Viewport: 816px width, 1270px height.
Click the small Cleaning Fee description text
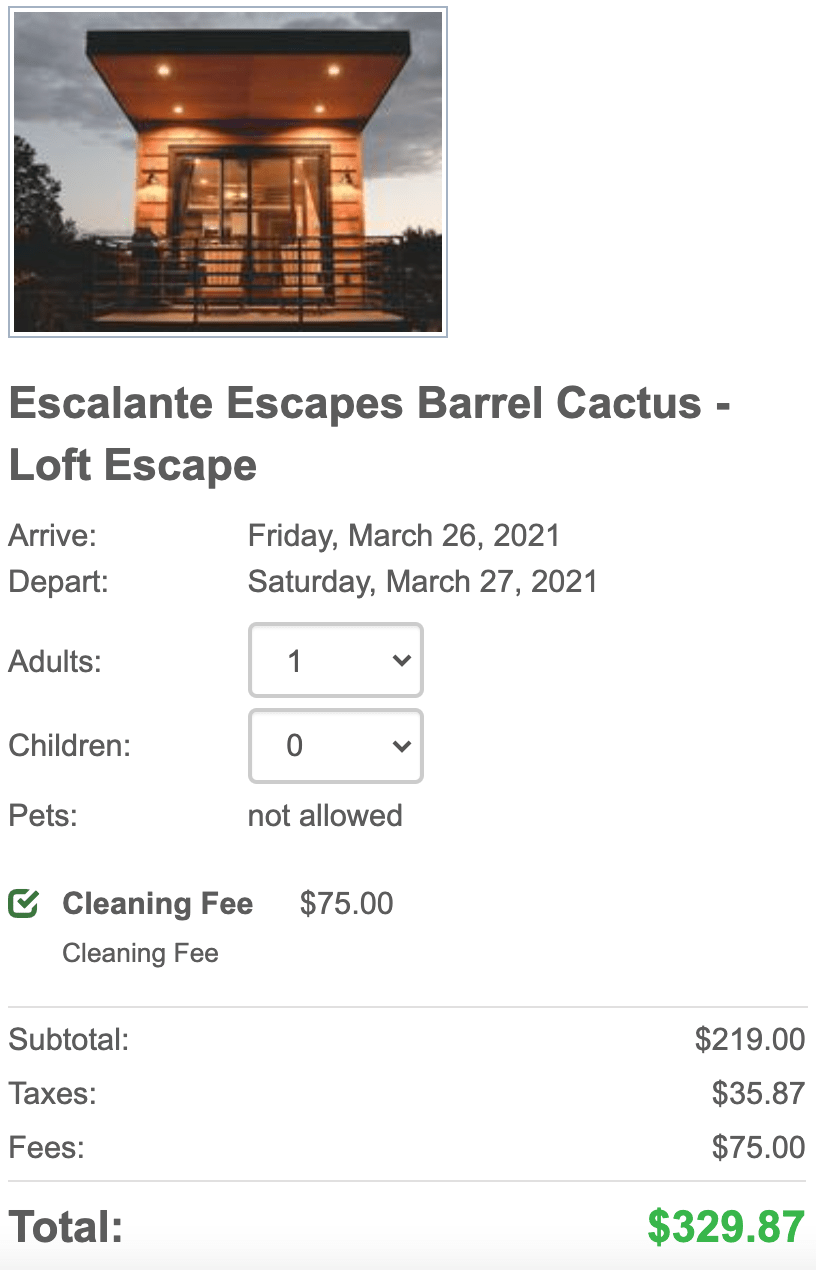pos(140,953)
